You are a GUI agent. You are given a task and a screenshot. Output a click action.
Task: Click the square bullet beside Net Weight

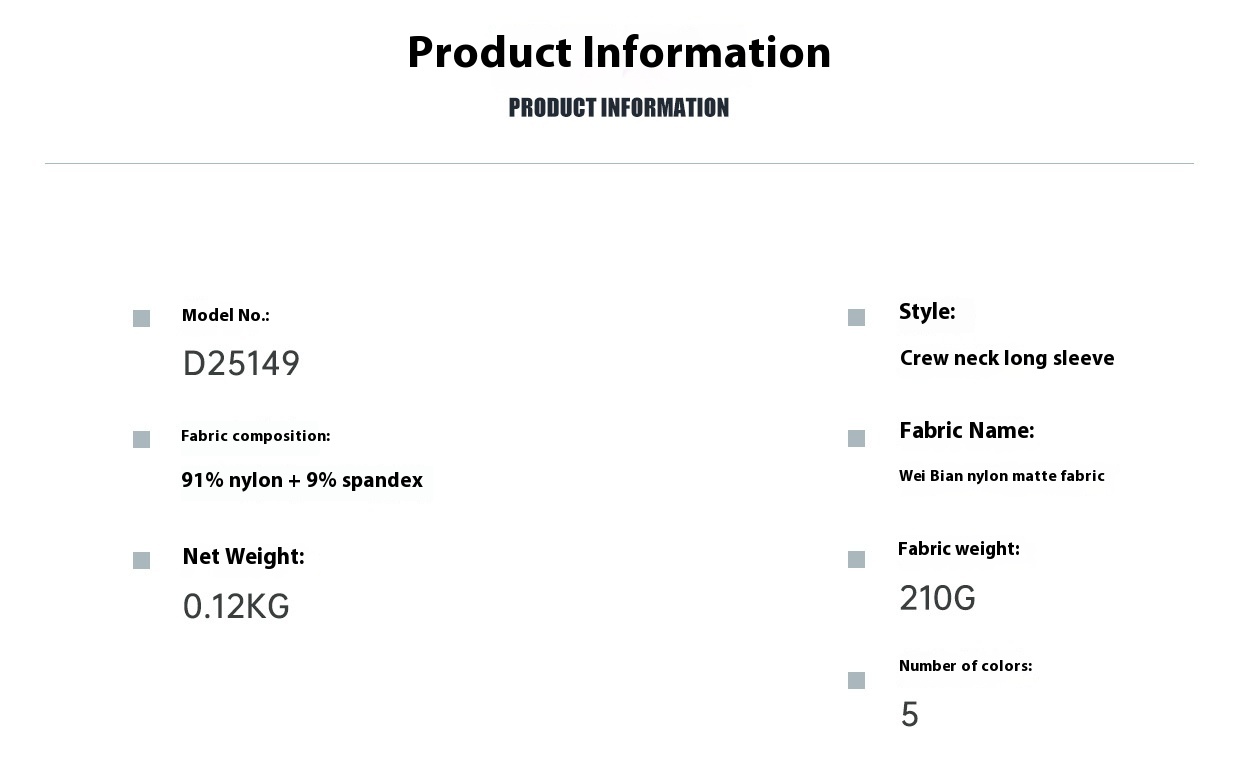tap(141, 561)
